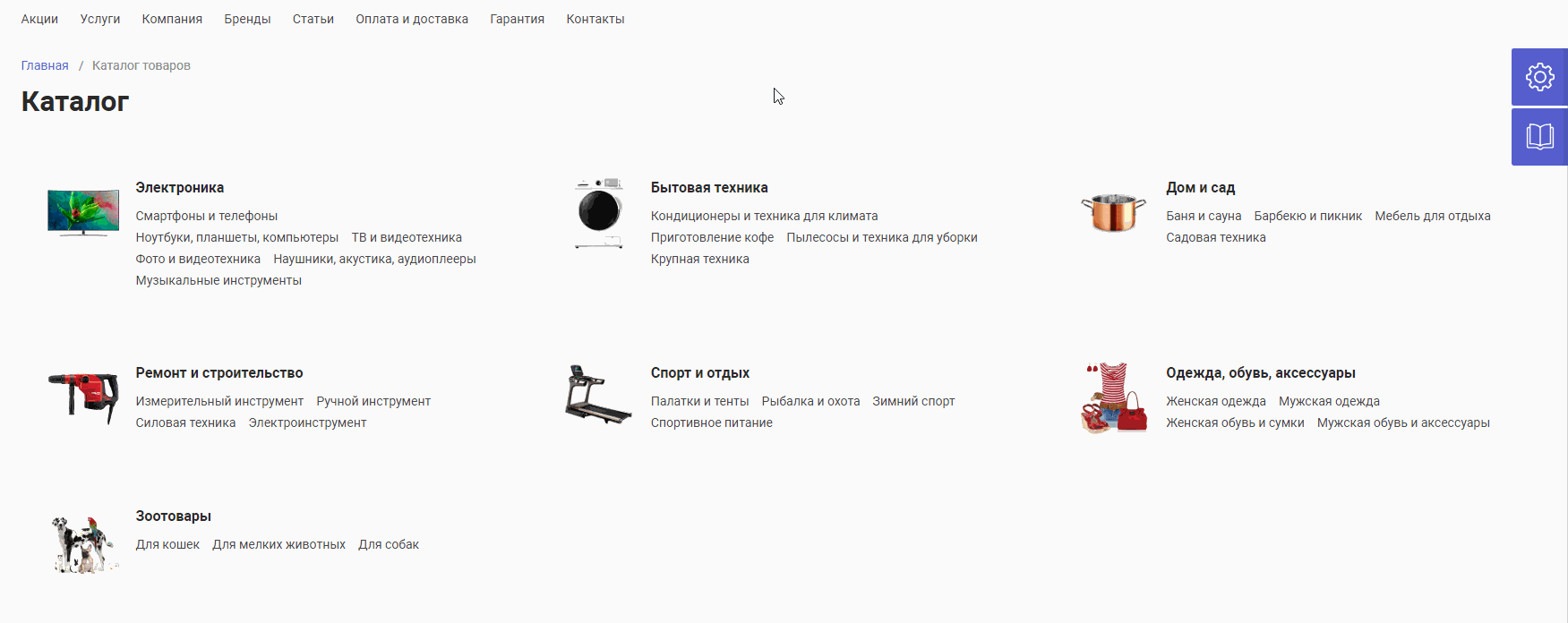The width and height of the screenshot is (1568, 623).
Task: Open the Электроинструмент subcategory link
Action: pos(307,422)
